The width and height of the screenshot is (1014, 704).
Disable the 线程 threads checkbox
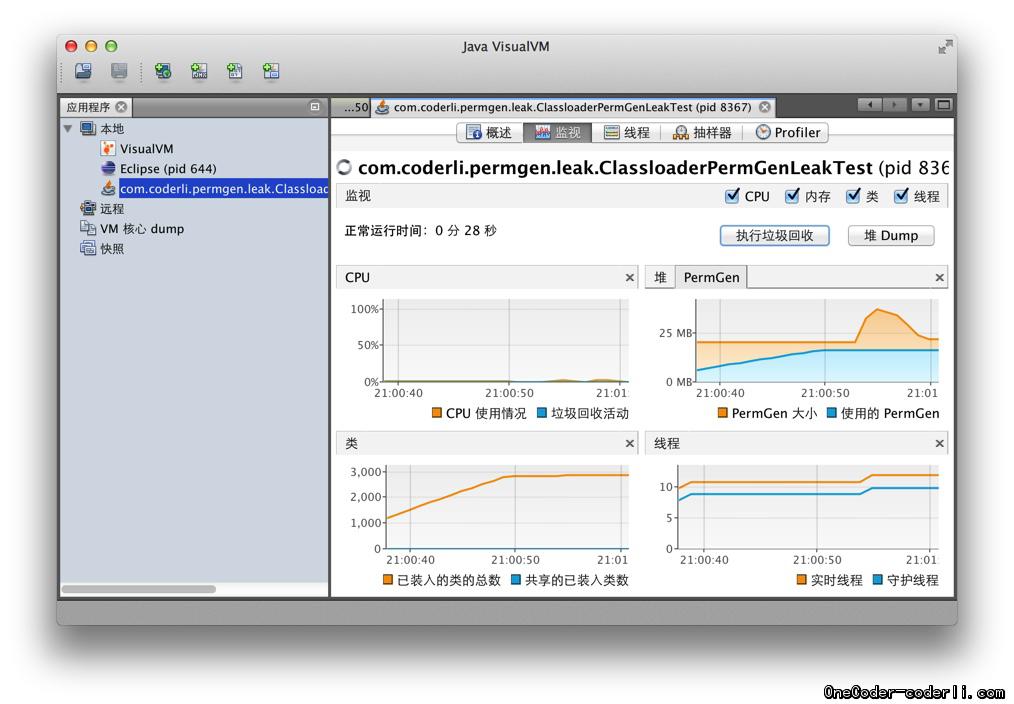point(901,196)
